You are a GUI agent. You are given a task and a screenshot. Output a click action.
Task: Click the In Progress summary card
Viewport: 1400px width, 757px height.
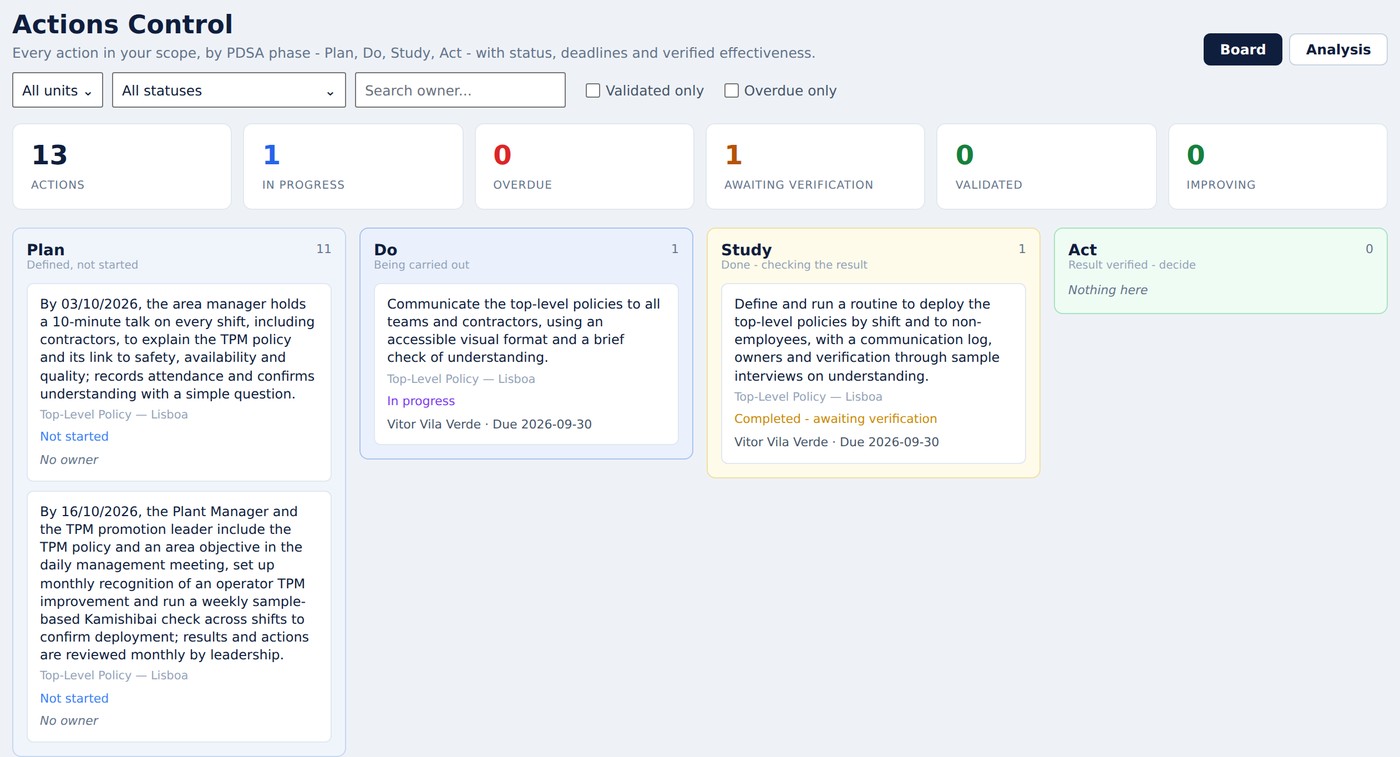click(x=353, y=167)
